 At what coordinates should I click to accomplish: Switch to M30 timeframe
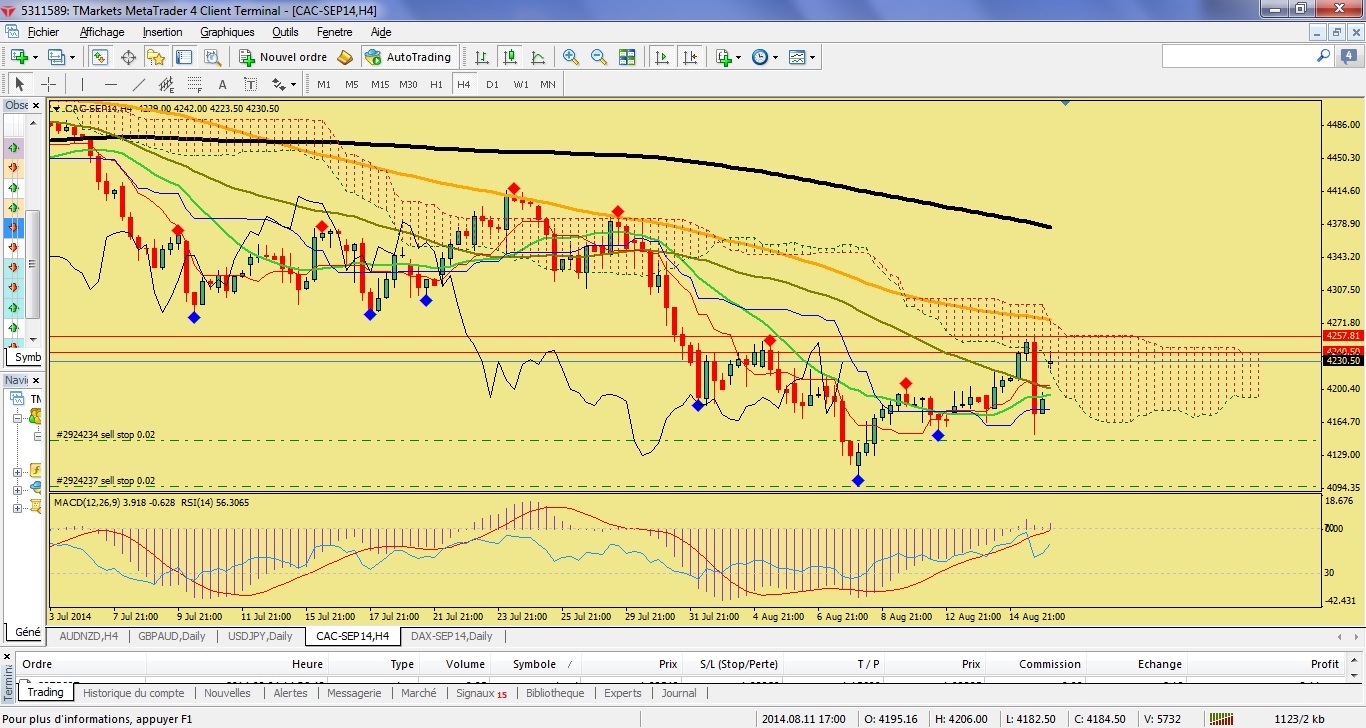point(408,84)
